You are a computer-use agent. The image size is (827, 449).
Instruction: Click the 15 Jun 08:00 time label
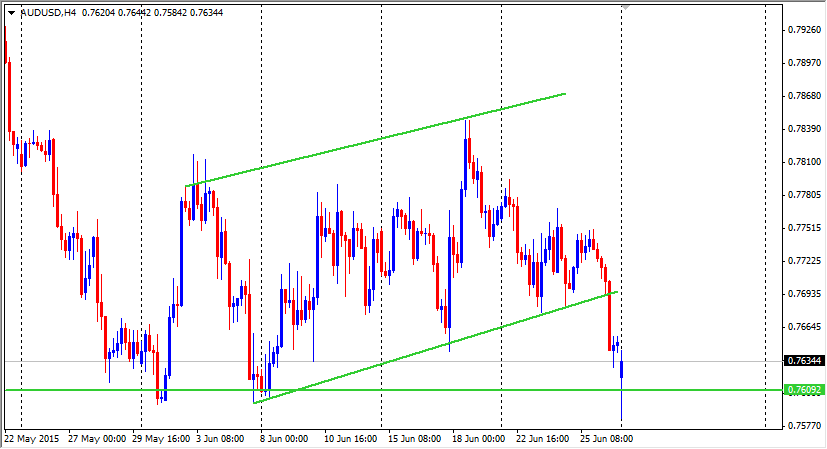point(415,439)
